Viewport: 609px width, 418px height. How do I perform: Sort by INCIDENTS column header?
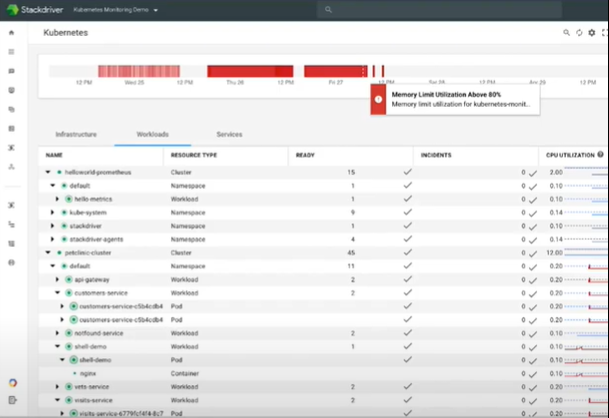pos(436,155)
